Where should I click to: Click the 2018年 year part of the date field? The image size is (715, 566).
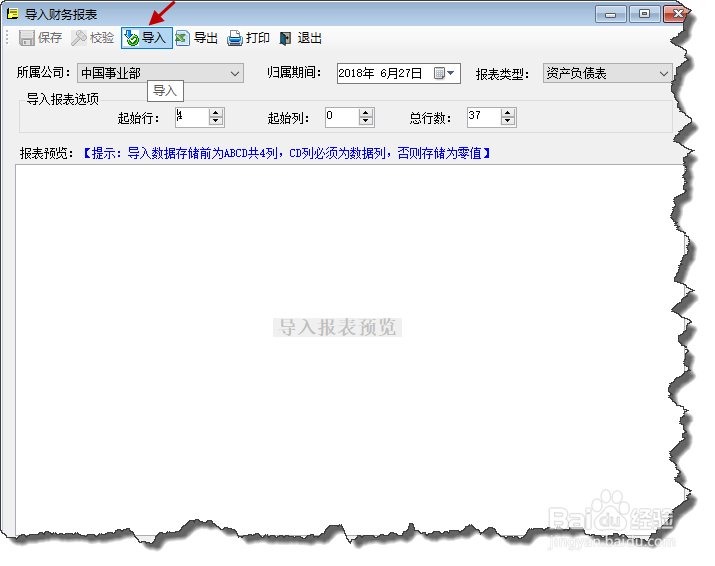pyautogui.click(x=356, y=73)
